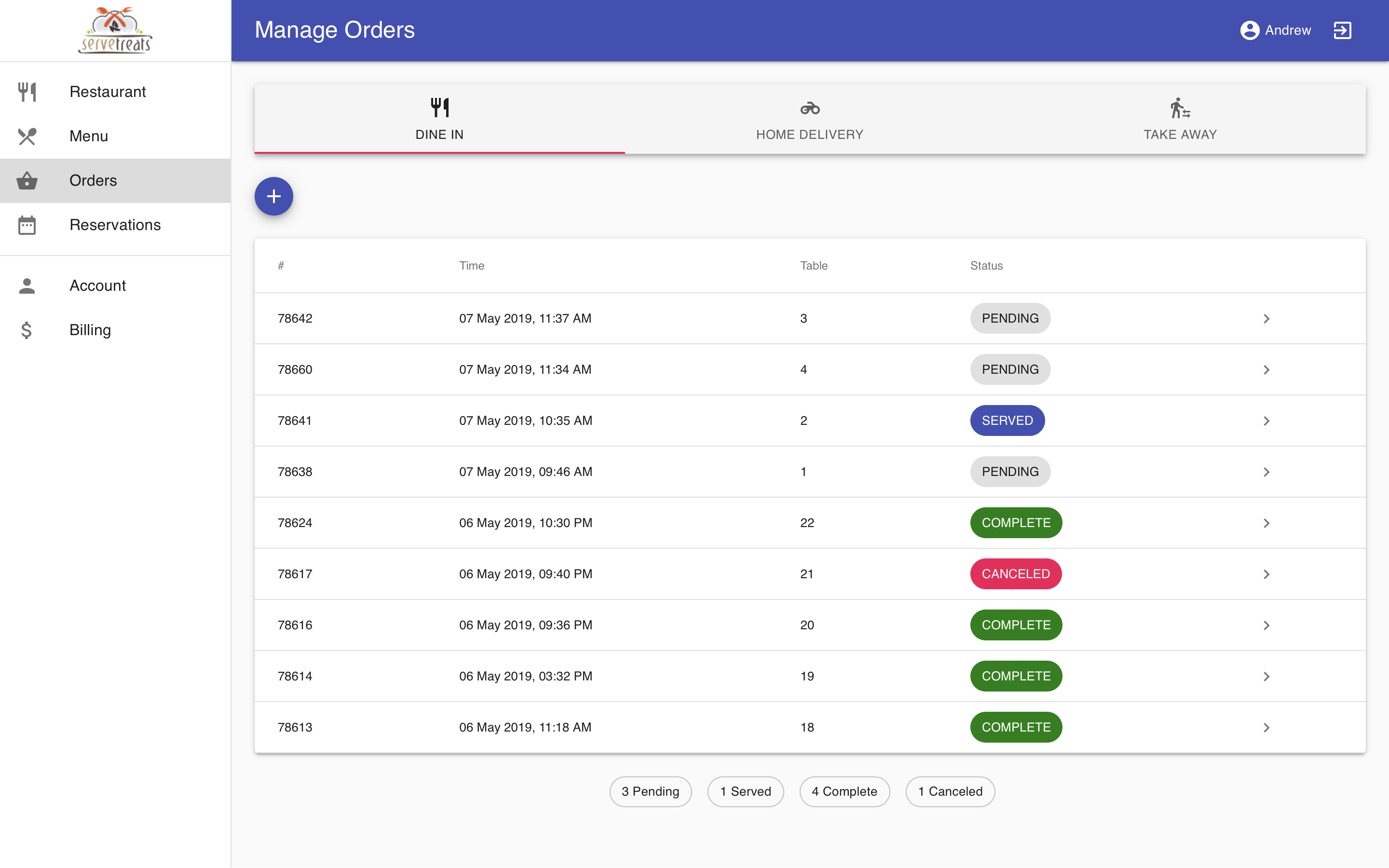Screen dimensions: 1389x868
Task: Click the COMPLETE badge for order 78614
Action: pos(1016,676)
